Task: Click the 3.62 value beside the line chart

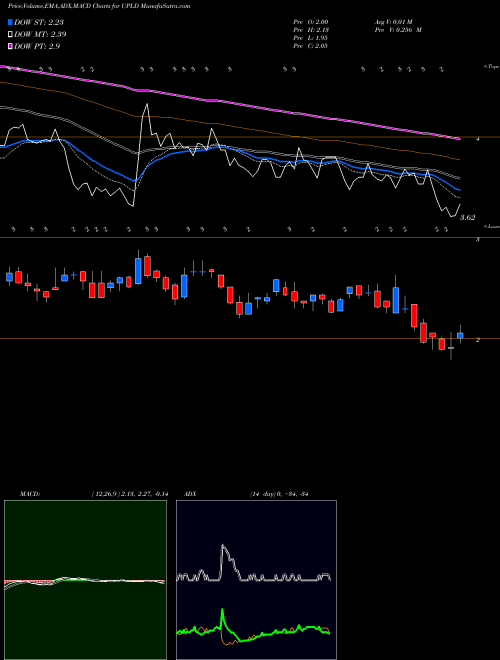Action: [x=467, y=218]
